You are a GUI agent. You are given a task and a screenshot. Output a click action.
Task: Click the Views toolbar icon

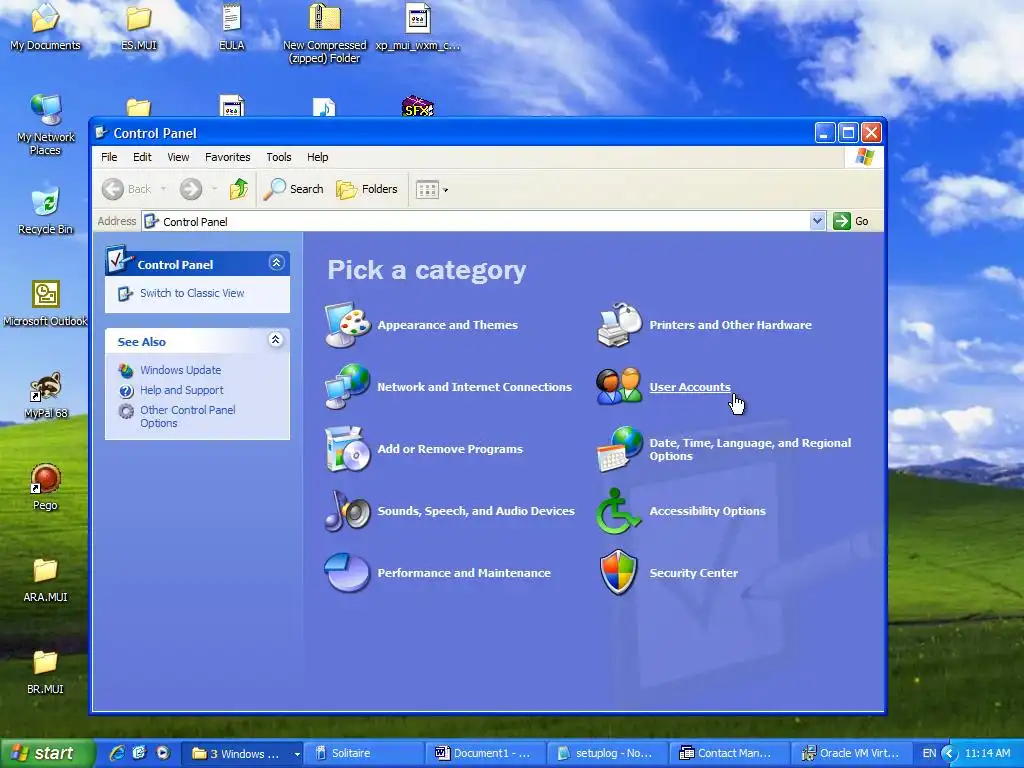click(x=426, y=190)
